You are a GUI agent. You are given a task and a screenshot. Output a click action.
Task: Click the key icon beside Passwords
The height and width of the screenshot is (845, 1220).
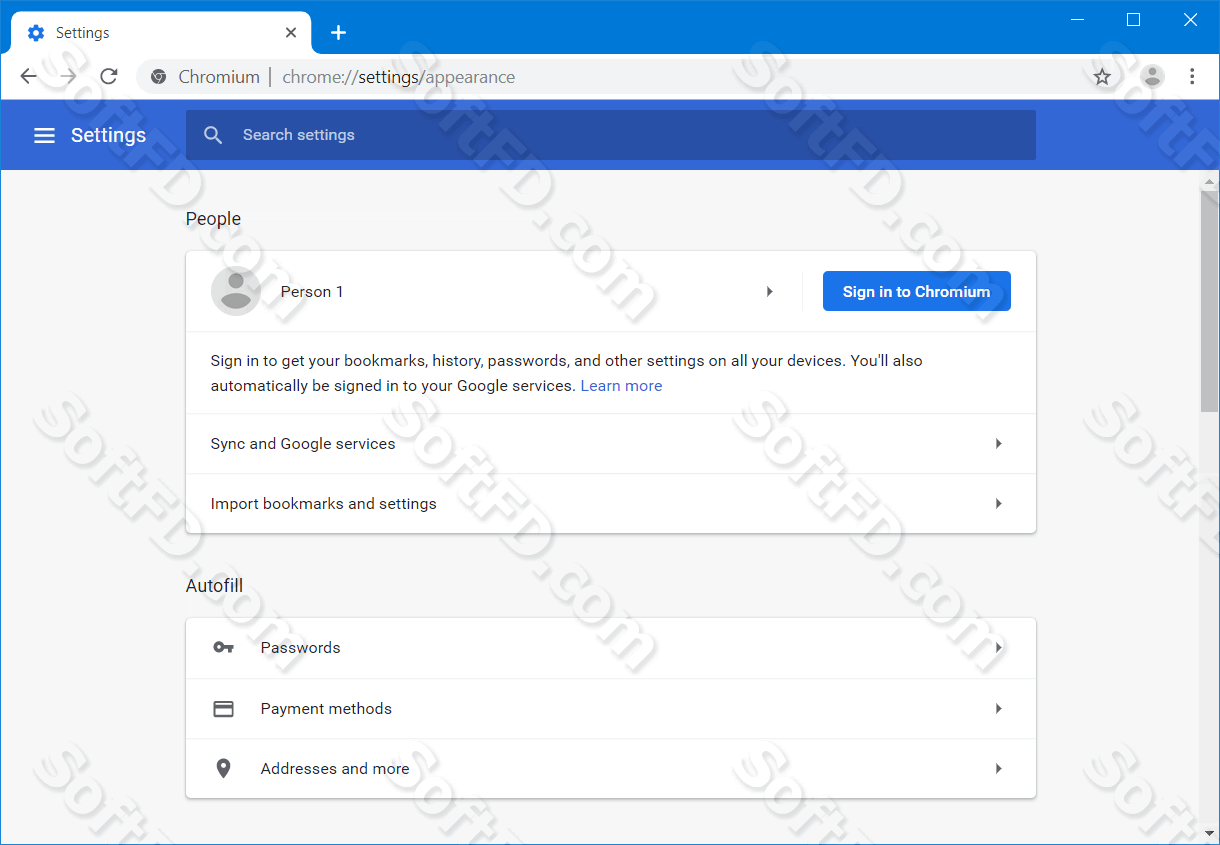coord(224,648)
